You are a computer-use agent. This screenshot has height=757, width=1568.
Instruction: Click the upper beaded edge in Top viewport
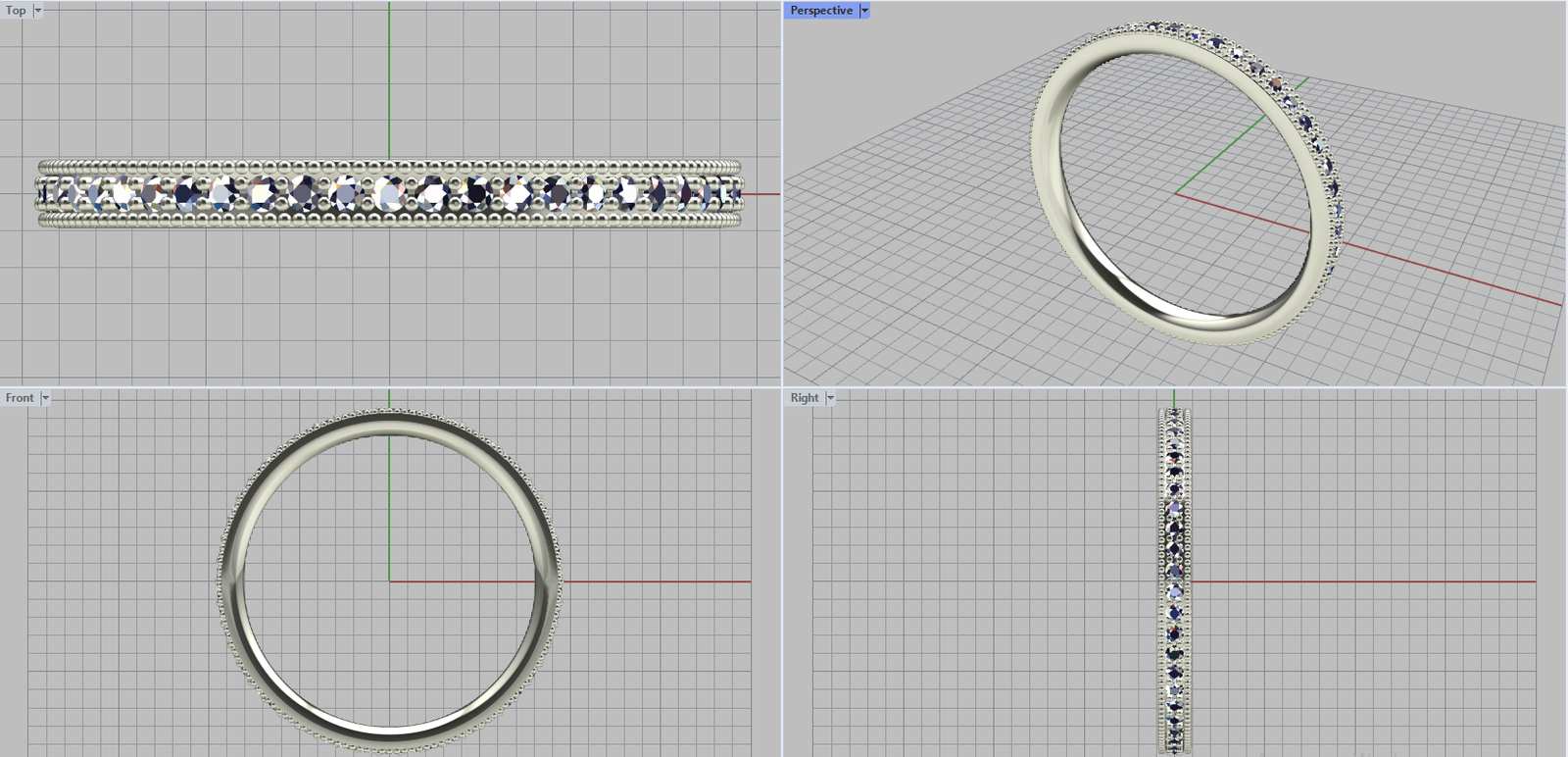pos(390,166)
